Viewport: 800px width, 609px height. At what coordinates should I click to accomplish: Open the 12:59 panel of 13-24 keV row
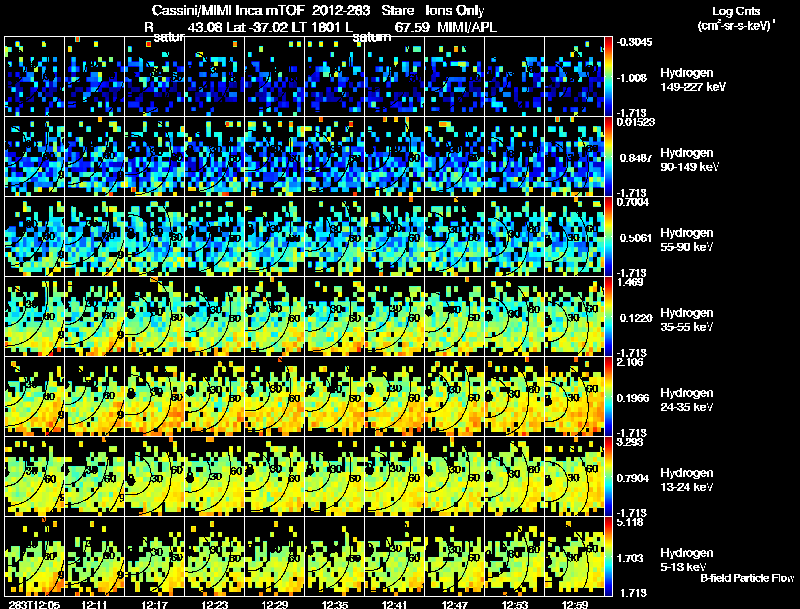[x=574, y=476]
